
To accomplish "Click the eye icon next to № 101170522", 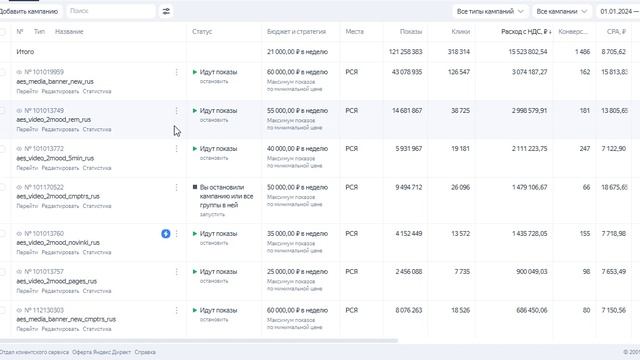I will click(19, 187).
